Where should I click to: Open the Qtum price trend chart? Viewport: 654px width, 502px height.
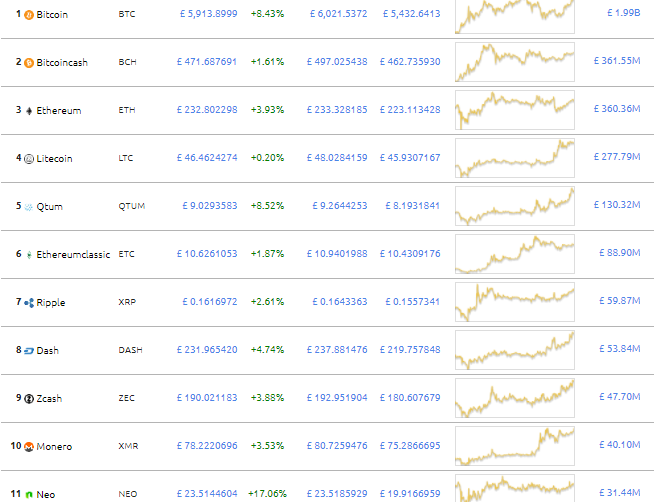(x=515, y=206)
